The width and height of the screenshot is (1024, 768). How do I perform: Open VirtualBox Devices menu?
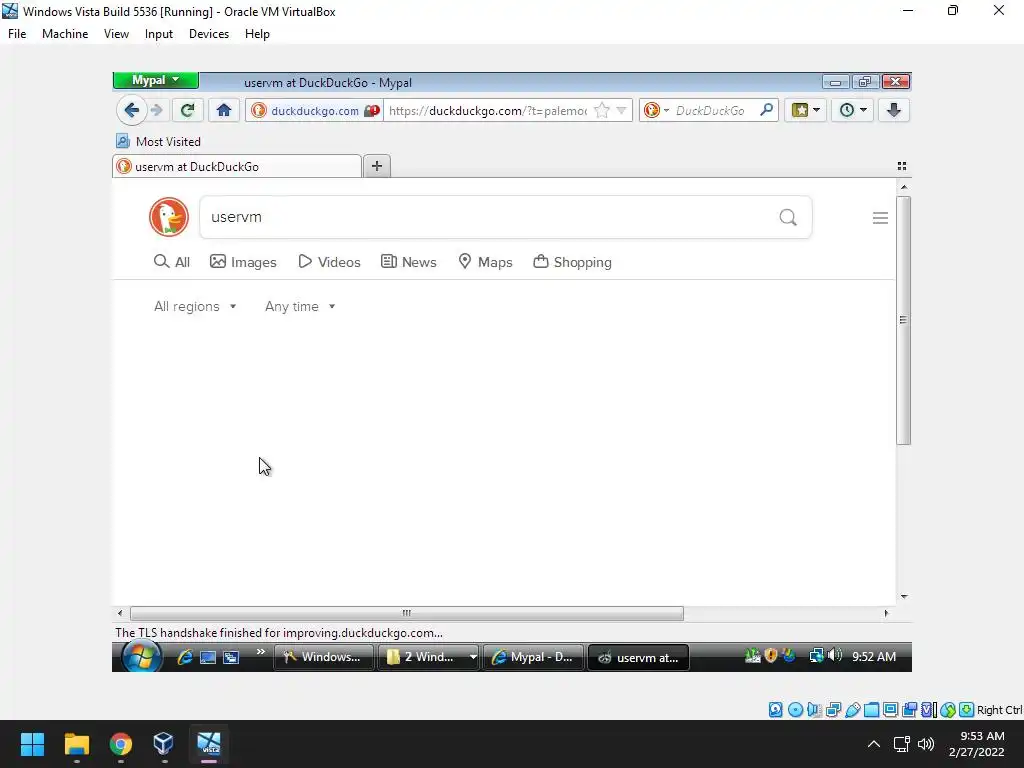[209, 34]
